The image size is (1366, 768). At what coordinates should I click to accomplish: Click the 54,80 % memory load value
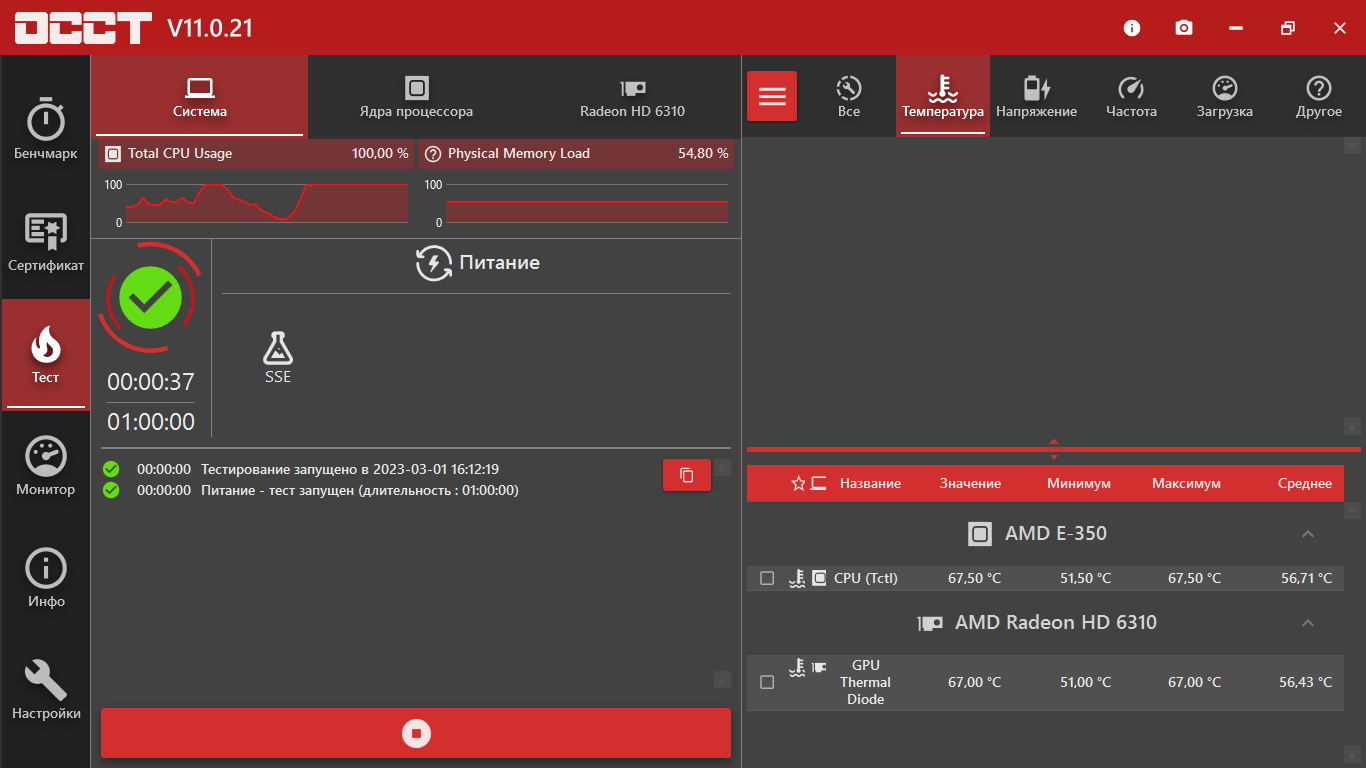pos(703,154)
